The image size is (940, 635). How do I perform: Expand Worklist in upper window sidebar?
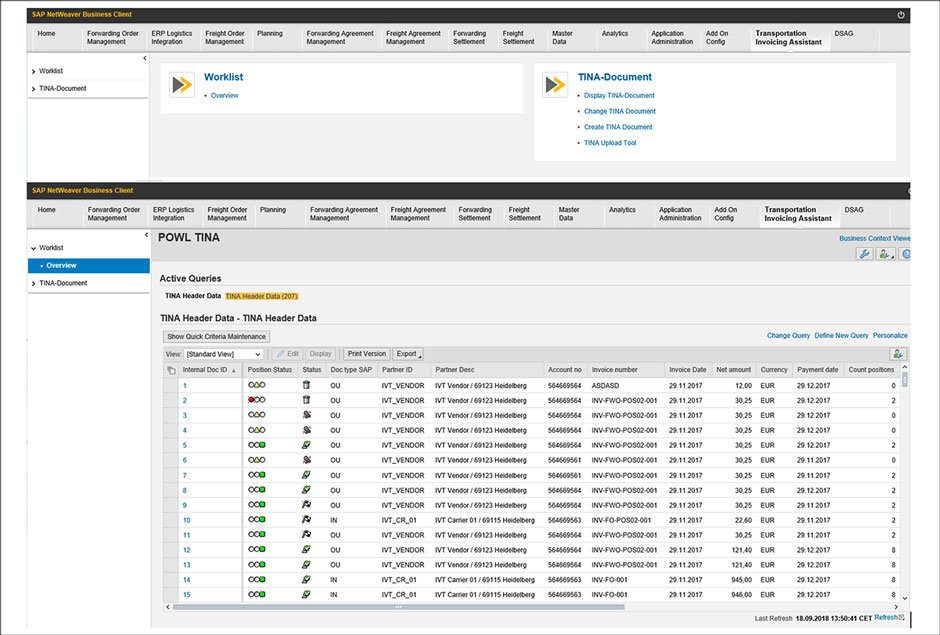pos(34,71)
